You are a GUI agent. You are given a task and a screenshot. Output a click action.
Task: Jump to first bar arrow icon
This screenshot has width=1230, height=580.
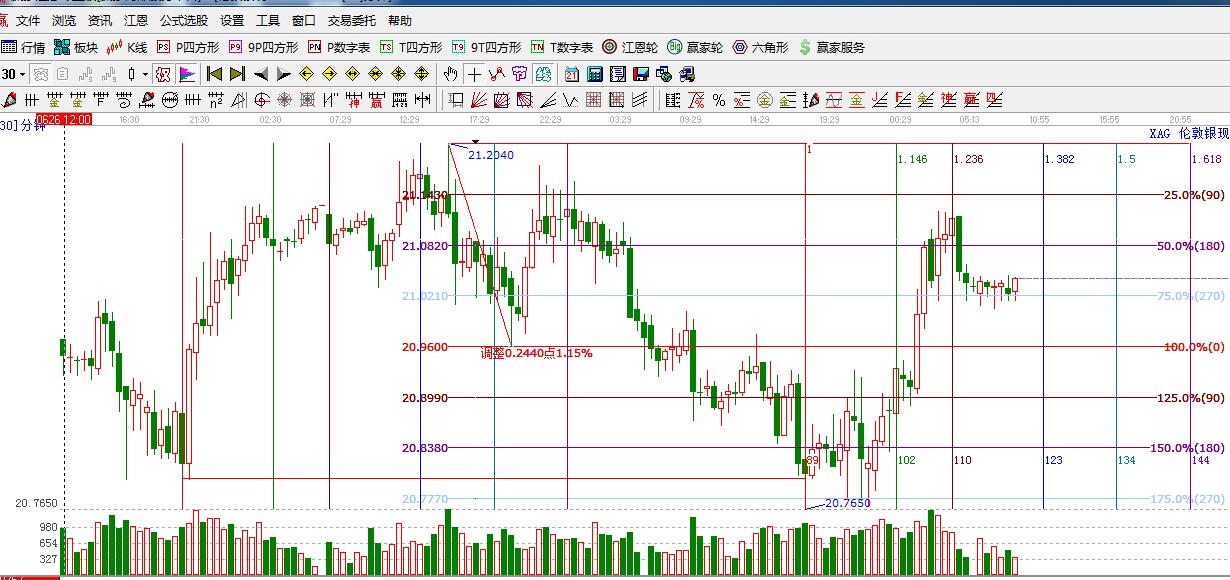pyautogui.click(x=213, y=74)
